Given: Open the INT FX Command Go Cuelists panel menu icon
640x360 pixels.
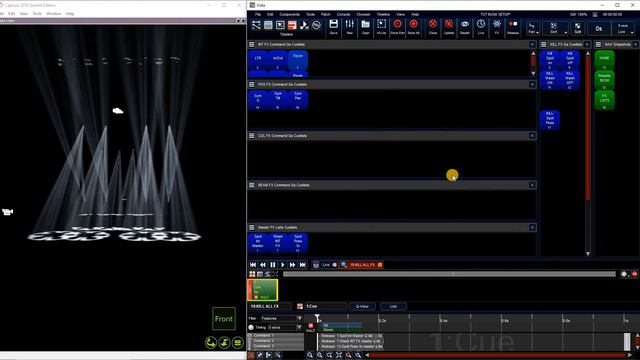Looking at the screenshot, I should click(252, 44).
